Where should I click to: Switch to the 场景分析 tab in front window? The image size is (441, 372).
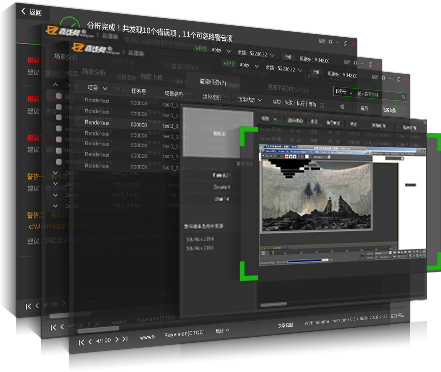94,72
